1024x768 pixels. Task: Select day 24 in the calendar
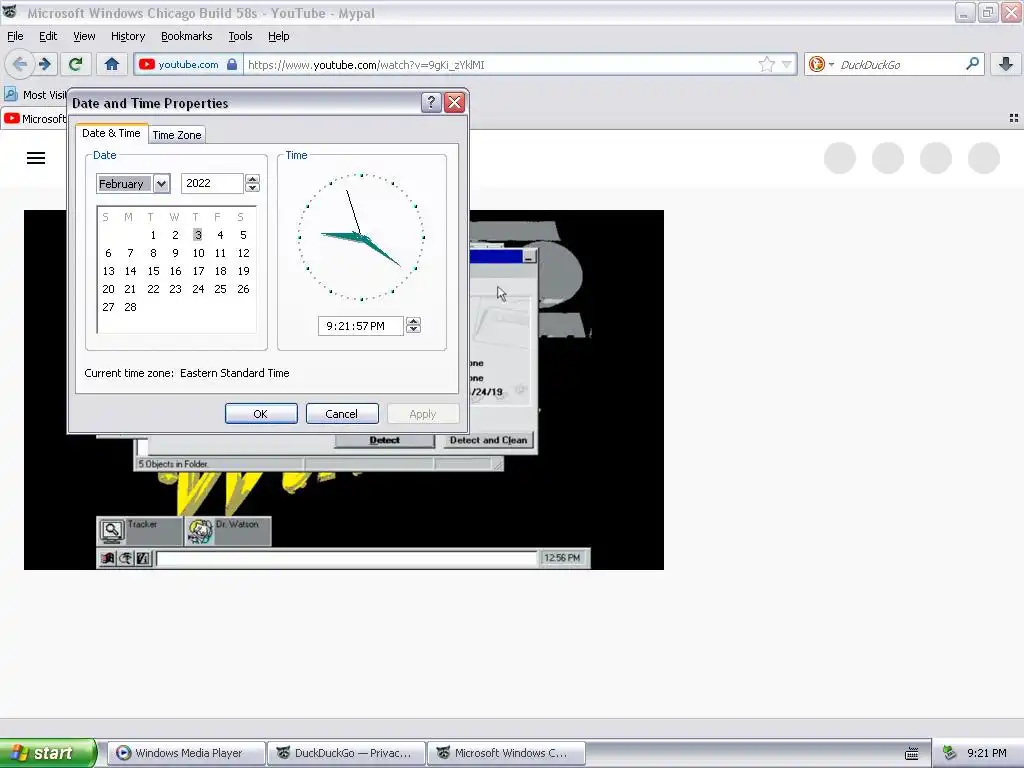pos(198,289)
